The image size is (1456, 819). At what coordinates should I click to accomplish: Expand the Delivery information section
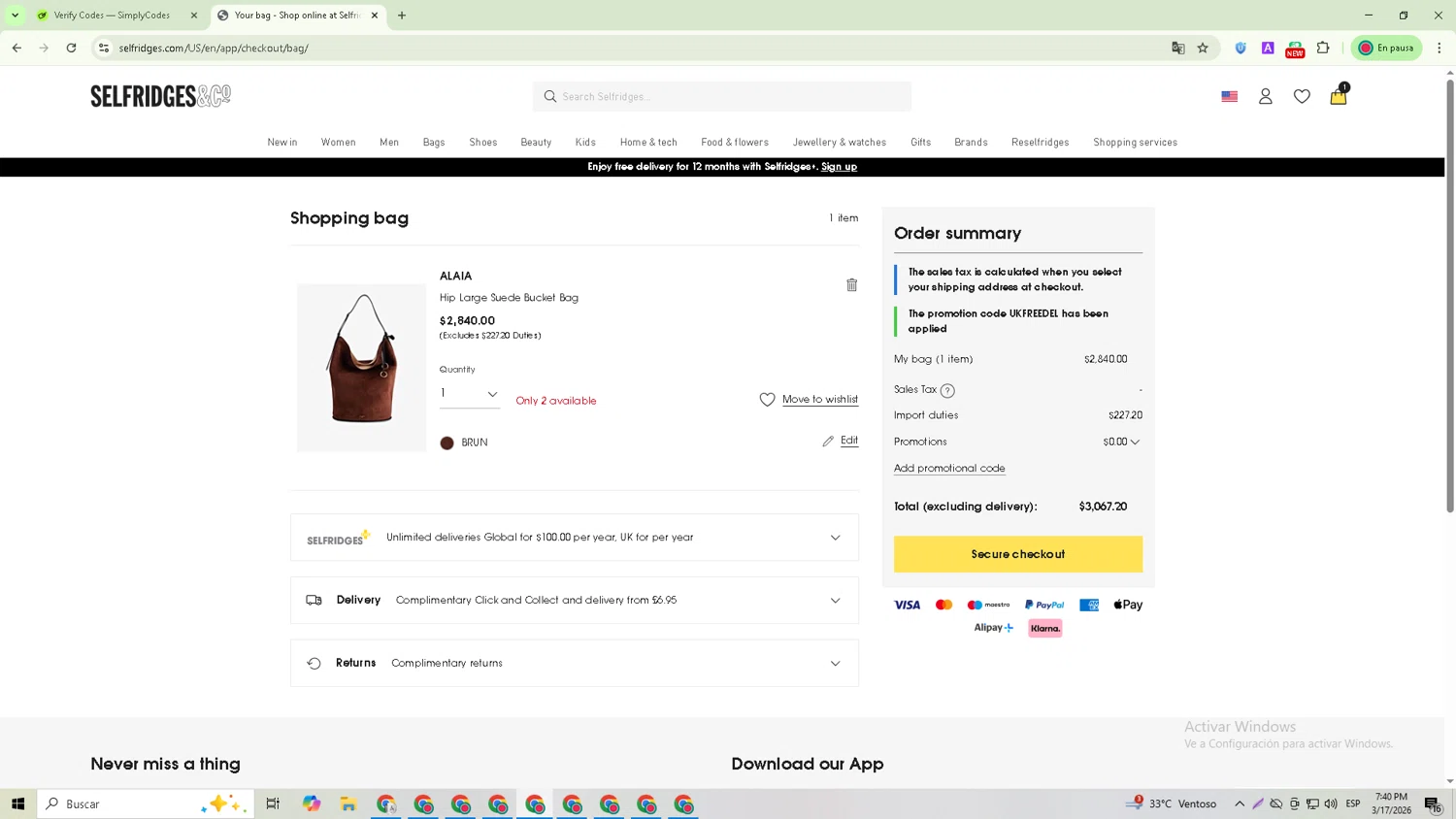(835, 601)
